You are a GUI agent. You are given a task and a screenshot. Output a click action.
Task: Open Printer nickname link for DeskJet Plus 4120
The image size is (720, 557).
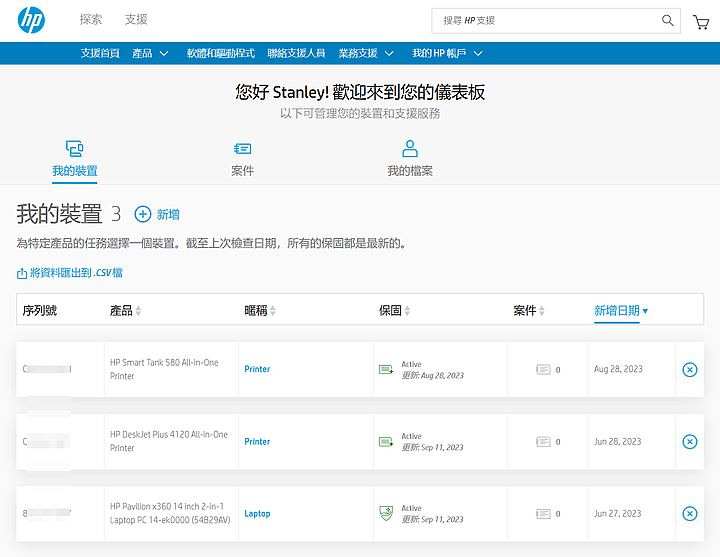[257, 442]
